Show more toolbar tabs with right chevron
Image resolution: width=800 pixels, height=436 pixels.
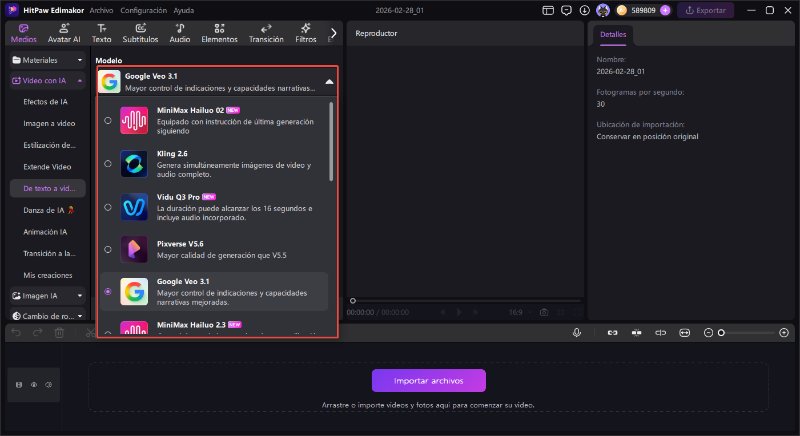tap(333, 33)
